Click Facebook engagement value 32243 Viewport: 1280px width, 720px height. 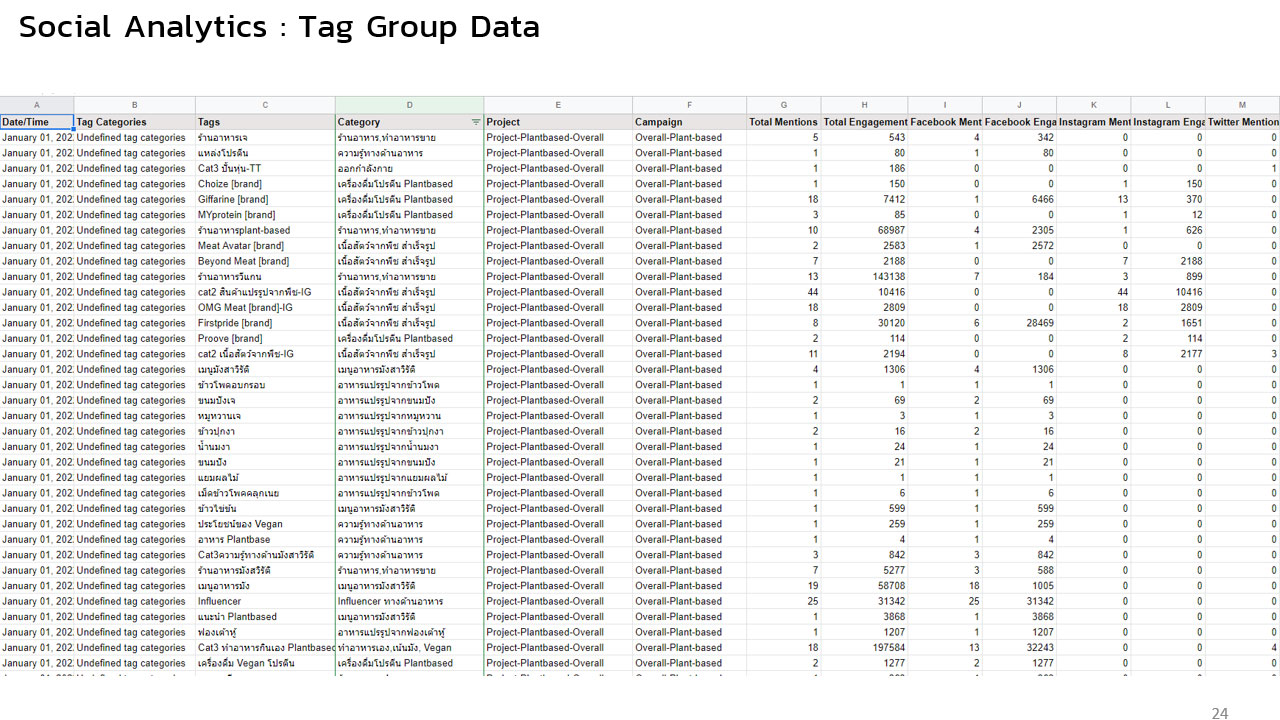(x=1019, y=648)
